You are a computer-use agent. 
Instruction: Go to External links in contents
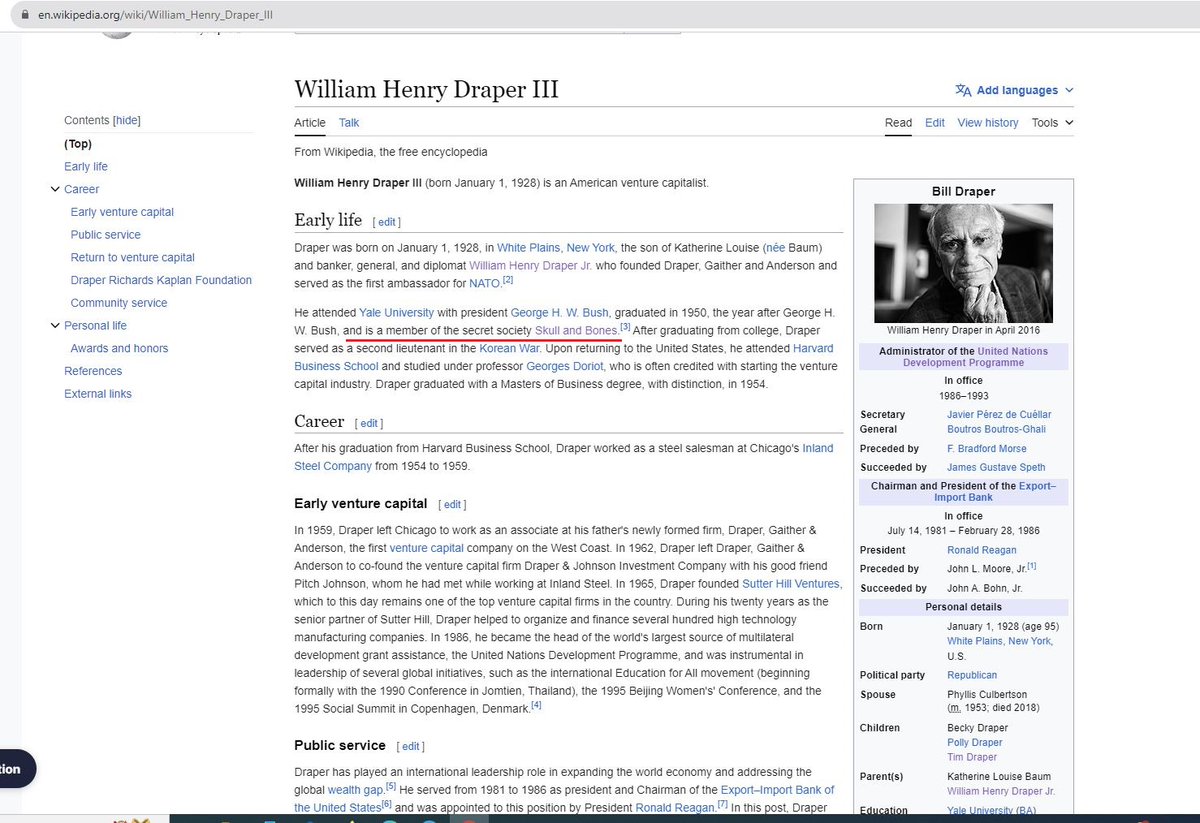click(x=98, y=394)
